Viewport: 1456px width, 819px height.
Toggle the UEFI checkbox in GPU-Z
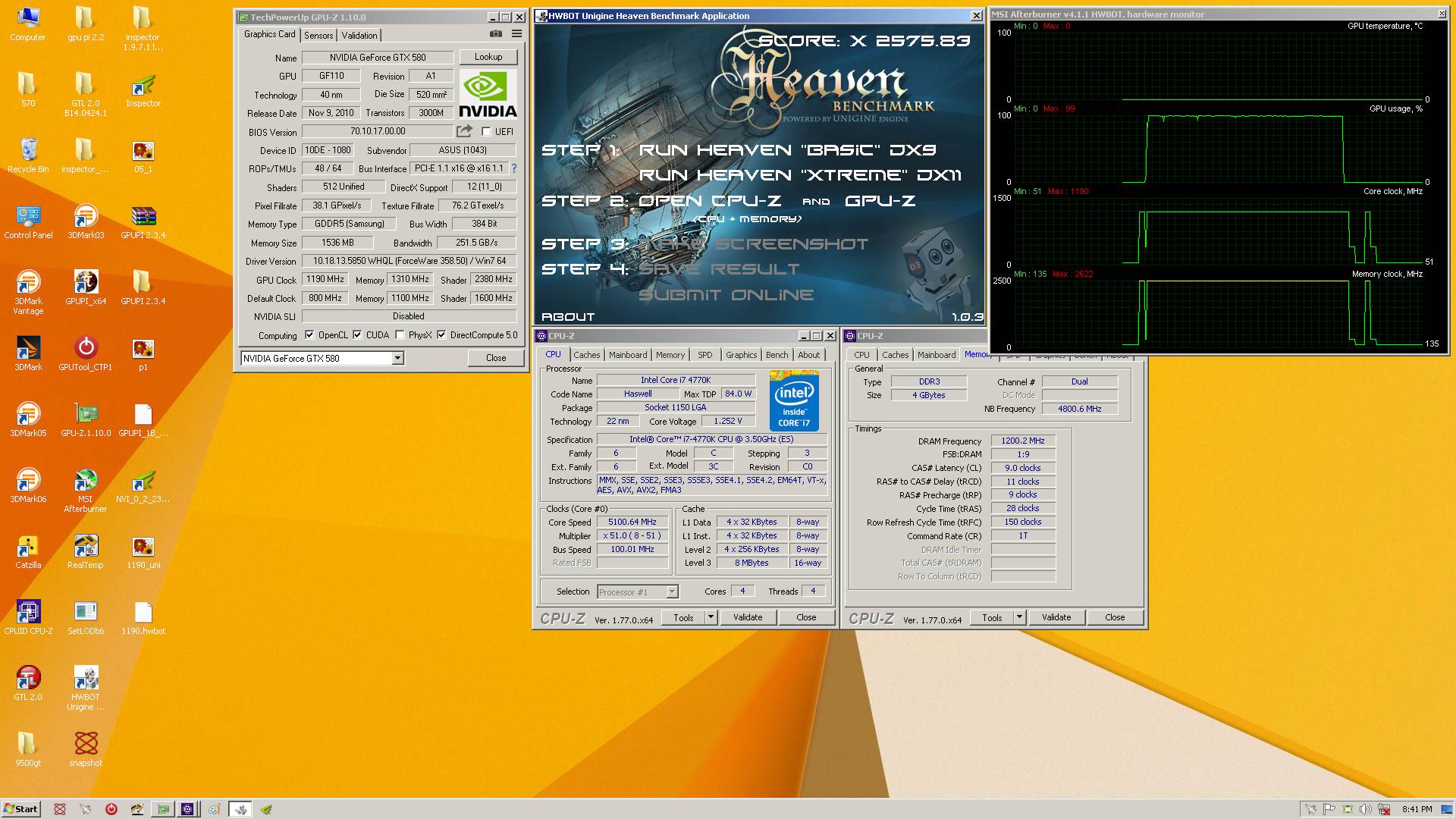tap(486, 132)
